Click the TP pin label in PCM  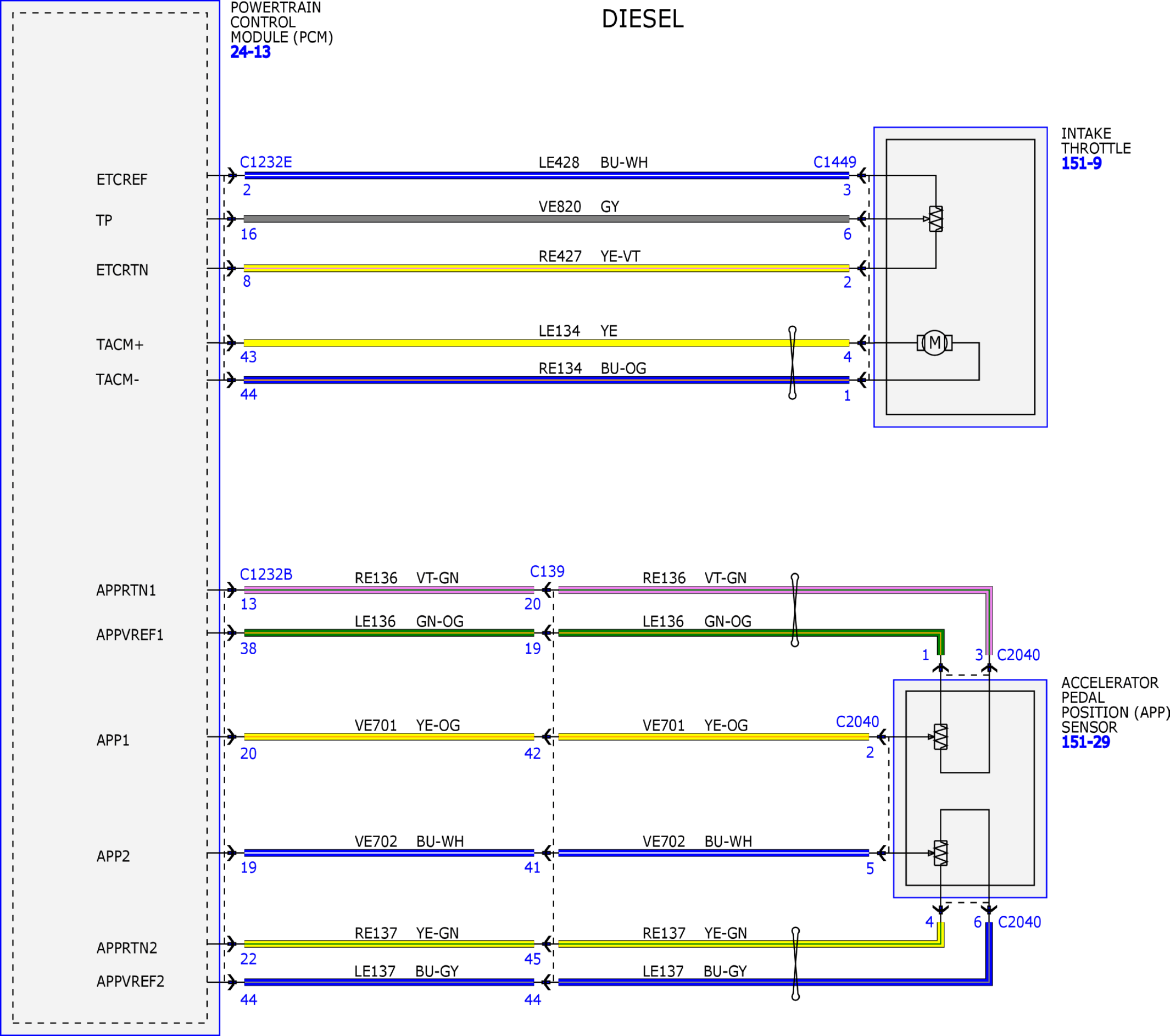click(104, 220)
